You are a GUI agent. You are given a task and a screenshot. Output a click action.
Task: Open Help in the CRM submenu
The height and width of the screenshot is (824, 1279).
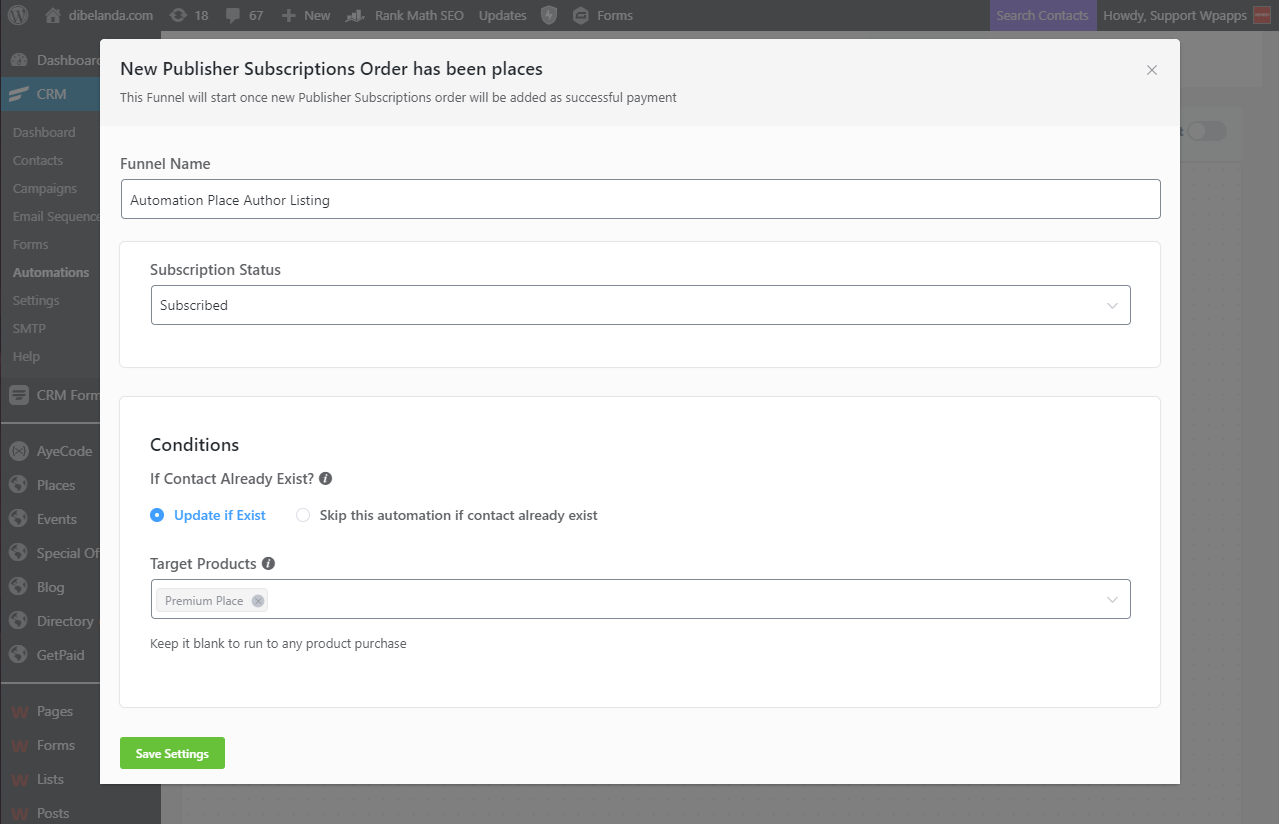pos(26,356)
